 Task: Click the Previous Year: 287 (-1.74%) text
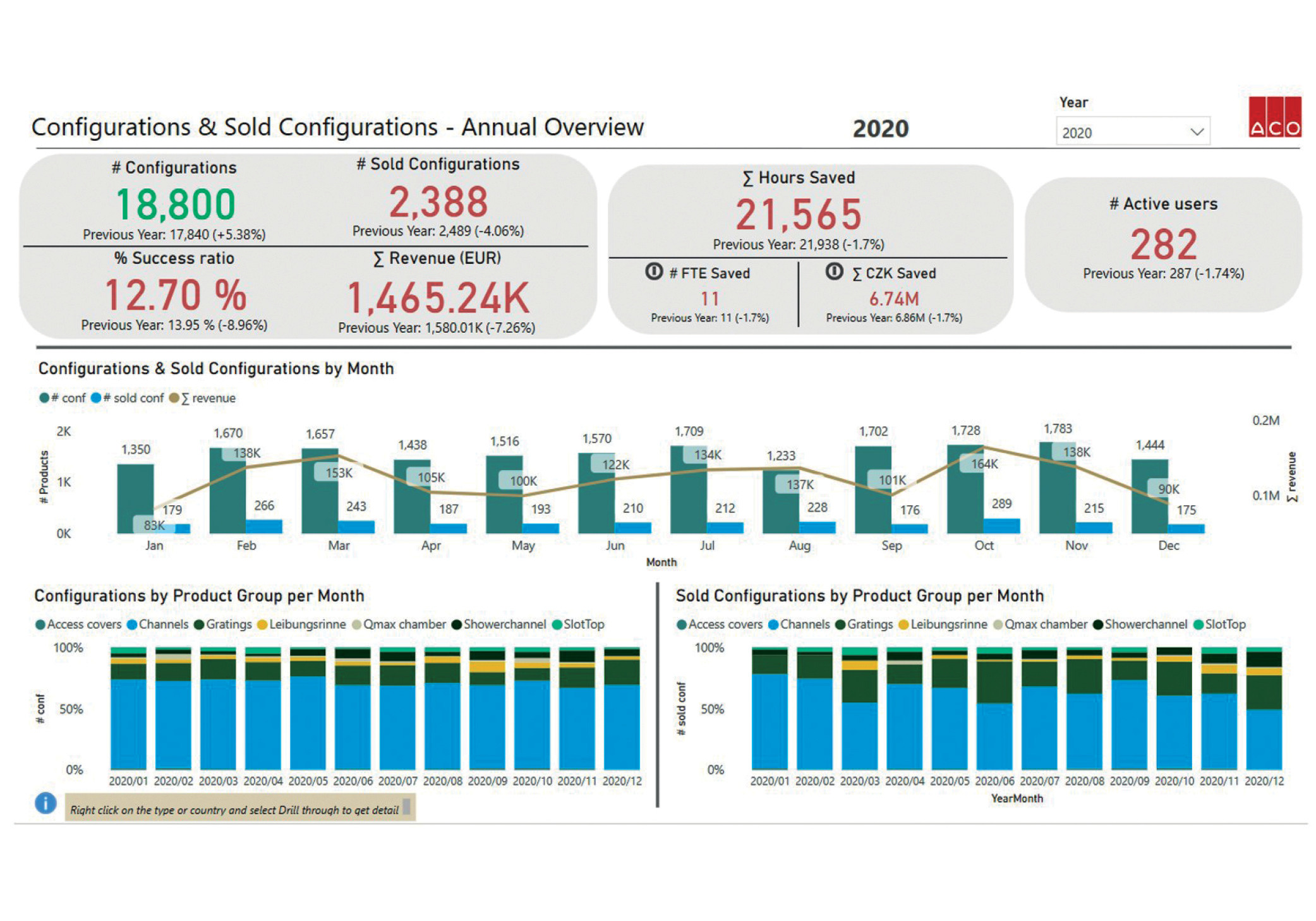click(x=1163, y=274)
